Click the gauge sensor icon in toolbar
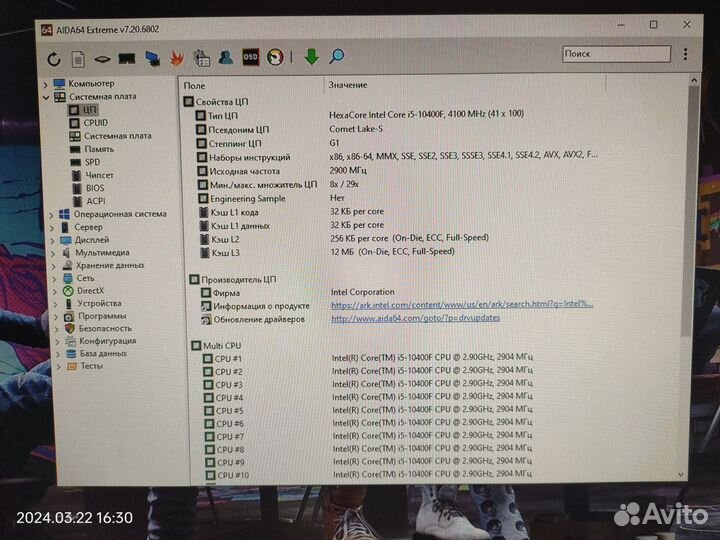This screenshot has width=720, height=540. (275, 58)
